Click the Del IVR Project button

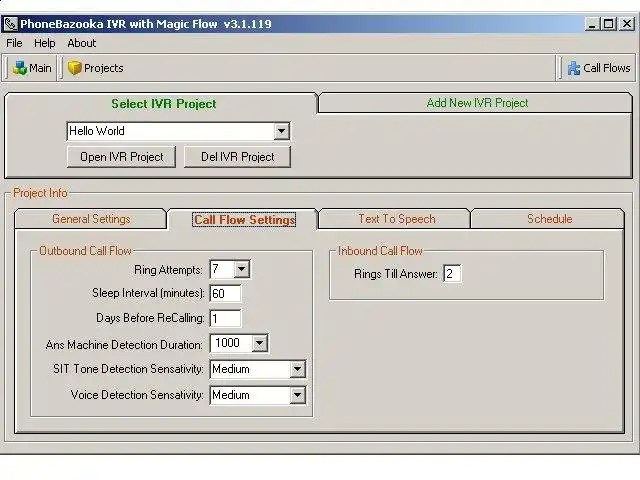click(238, 157)
